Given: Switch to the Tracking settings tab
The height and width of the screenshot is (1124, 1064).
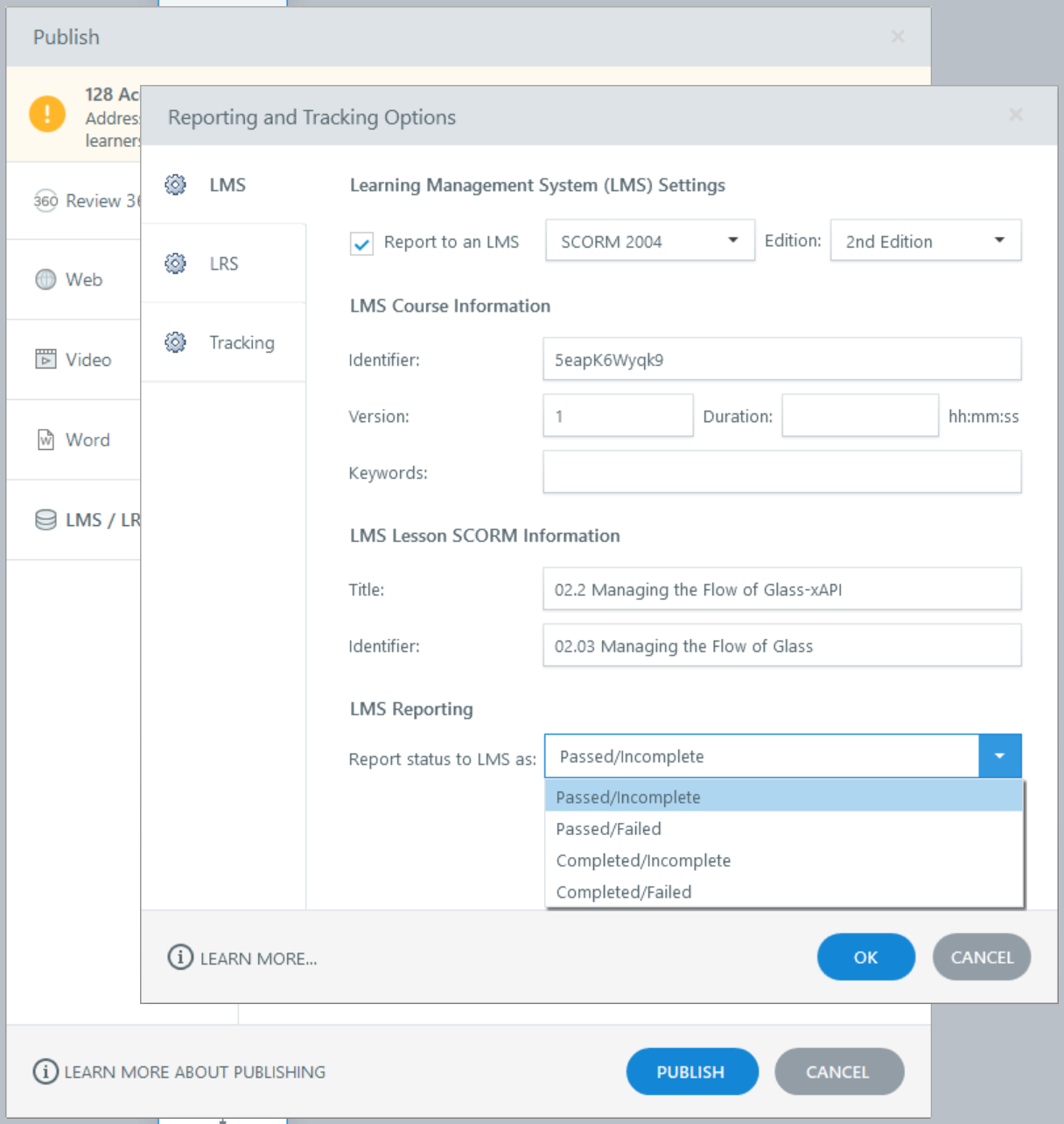Looking at the screenshot, I should pyautogui.click(x=223, y=342).
